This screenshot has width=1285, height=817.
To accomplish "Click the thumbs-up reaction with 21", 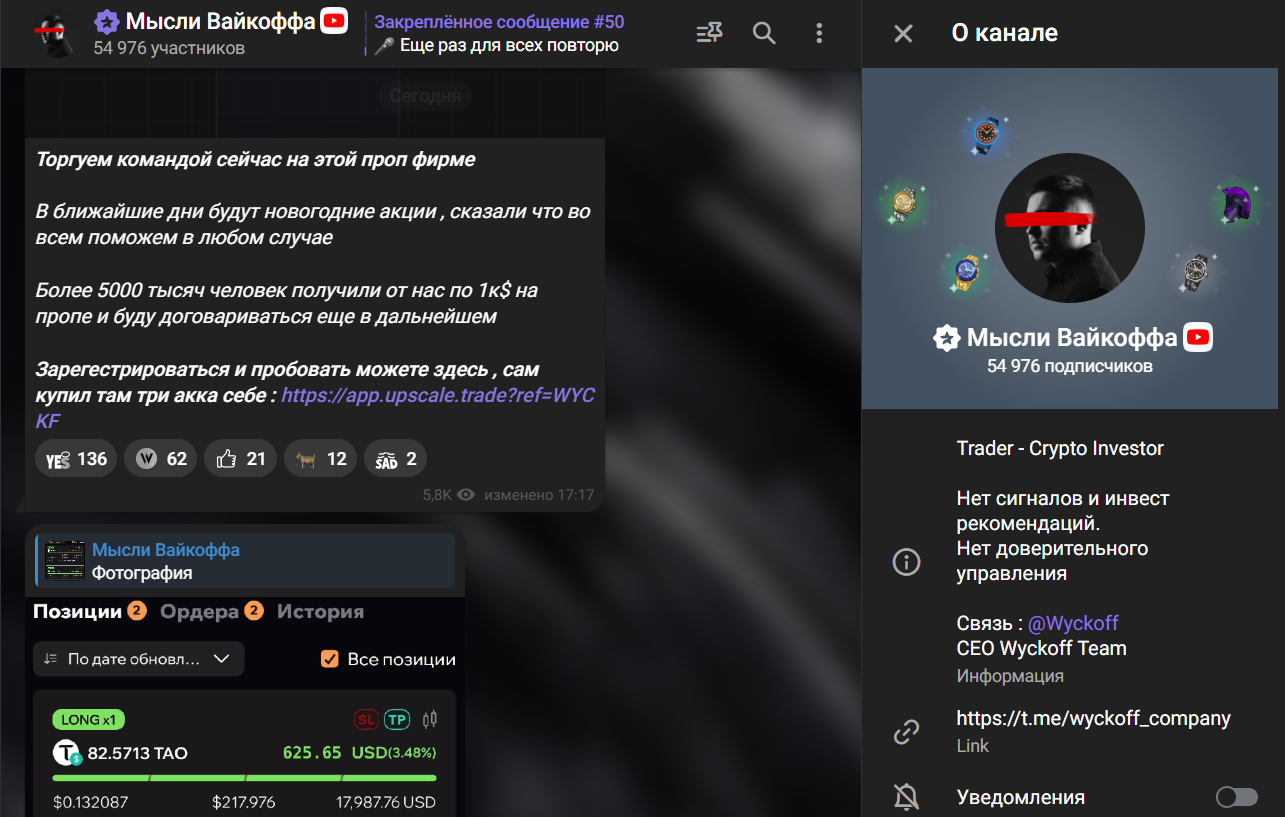I will click(x=240, y=459).
